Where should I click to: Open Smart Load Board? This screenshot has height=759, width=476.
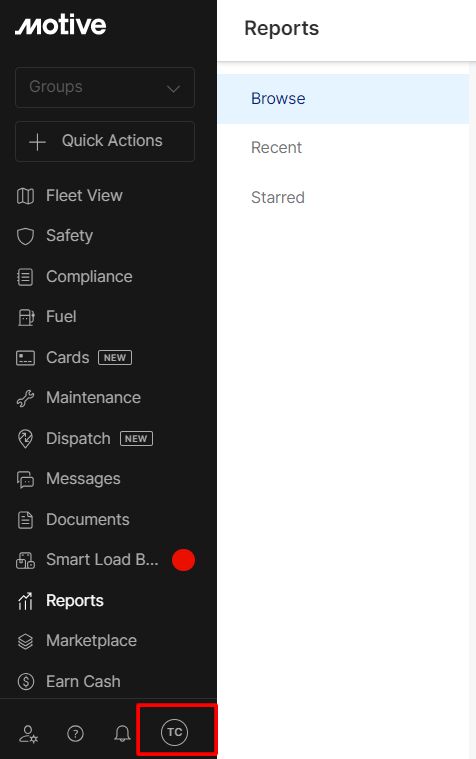pos(102,560)
